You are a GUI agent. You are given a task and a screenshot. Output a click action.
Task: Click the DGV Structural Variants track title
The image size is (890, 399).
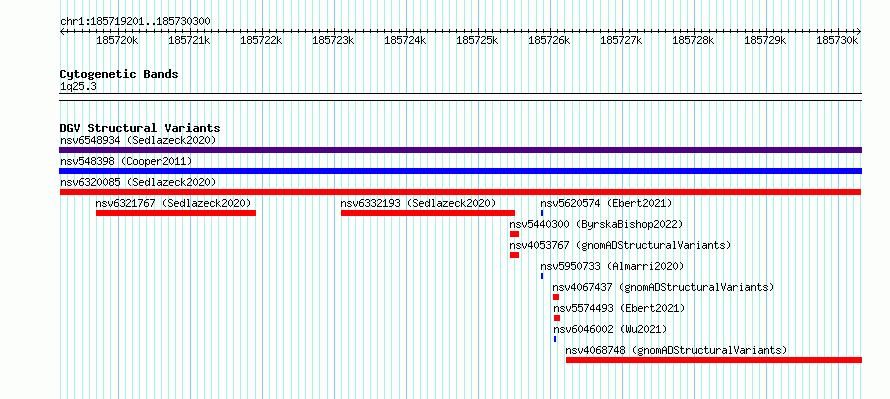click(x=140, y=128)
